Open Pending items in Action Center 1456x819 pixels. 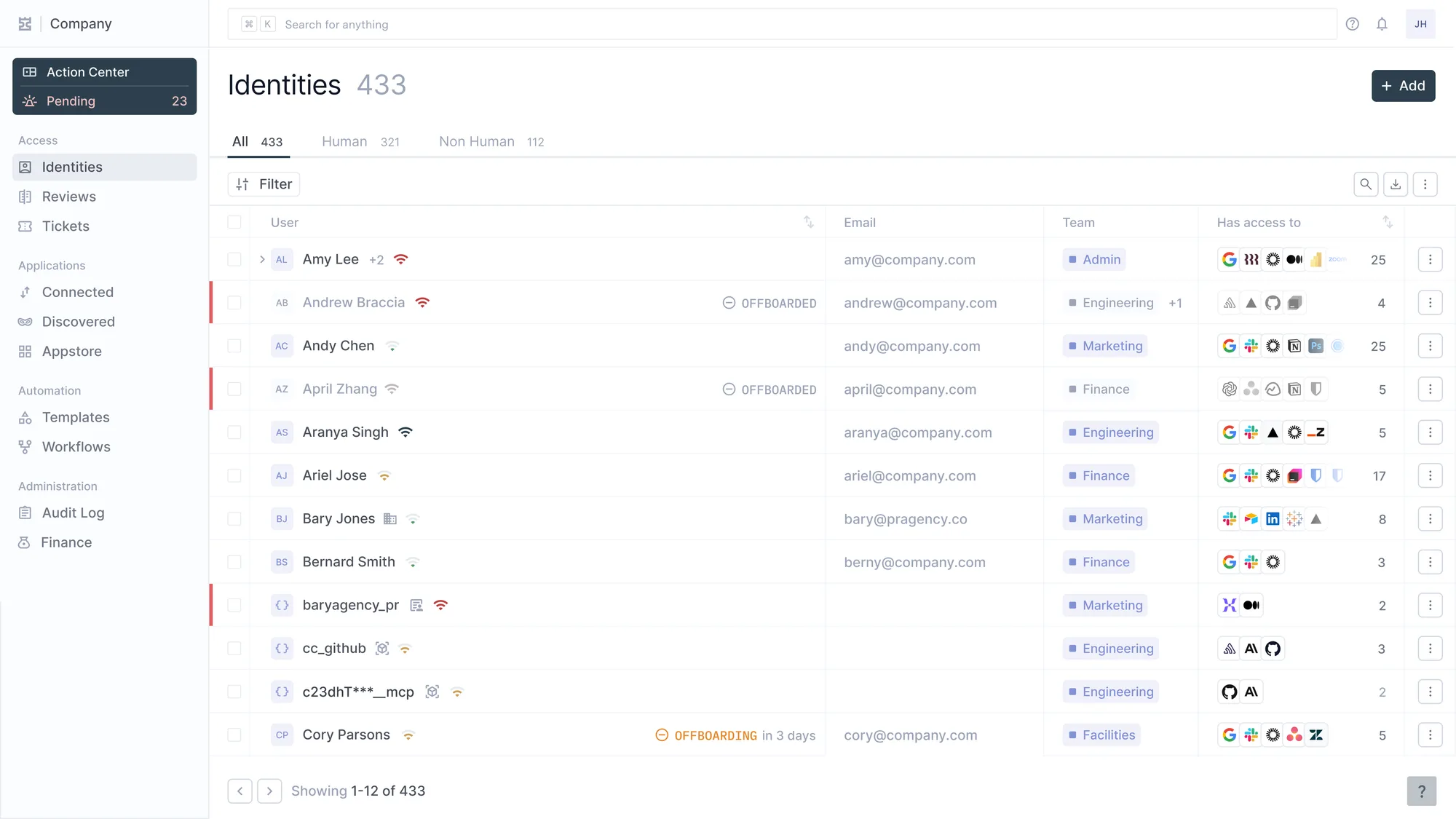pyautogui.click(x=104, y=101)
